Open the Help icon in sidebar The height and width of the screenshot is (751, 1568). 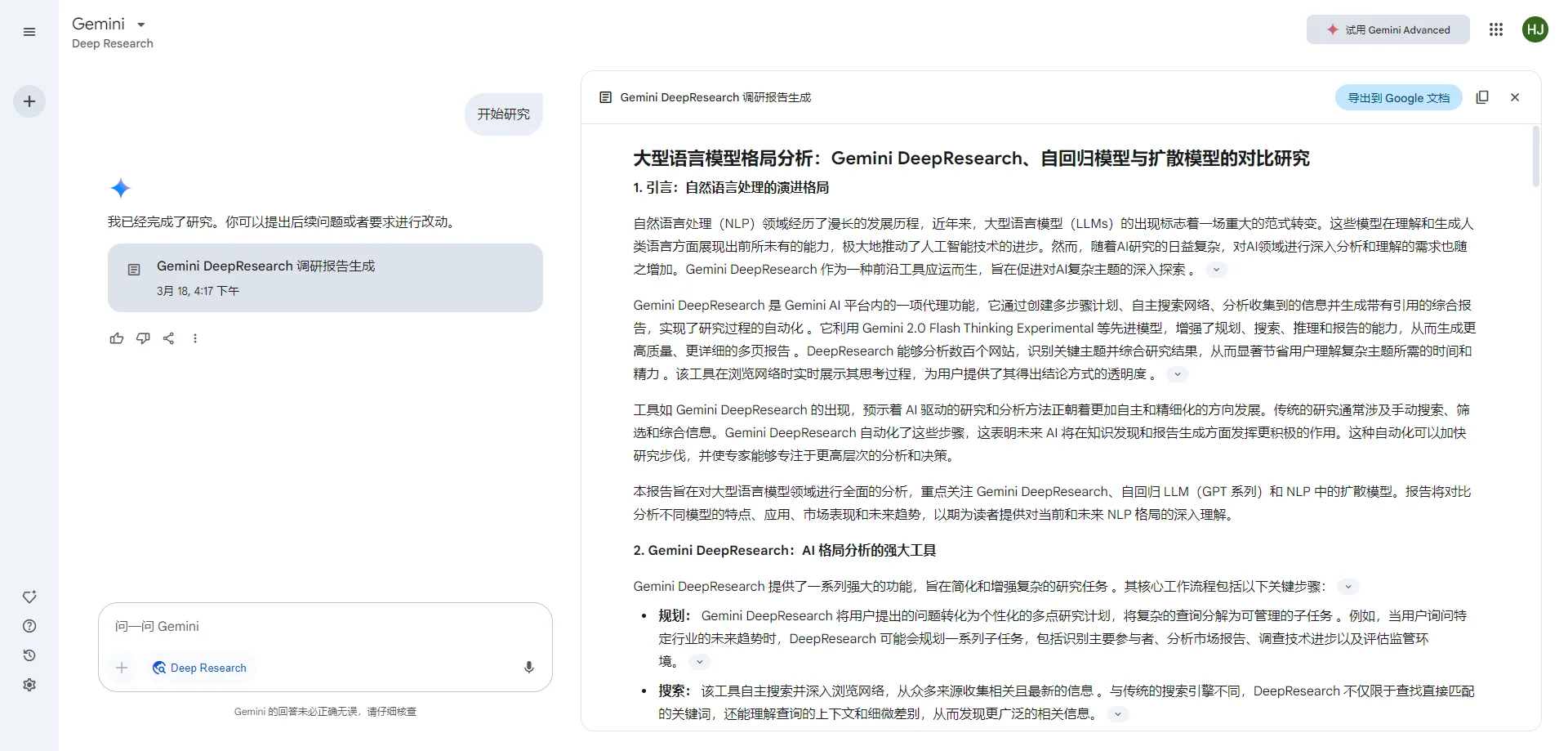coord(29,626)
